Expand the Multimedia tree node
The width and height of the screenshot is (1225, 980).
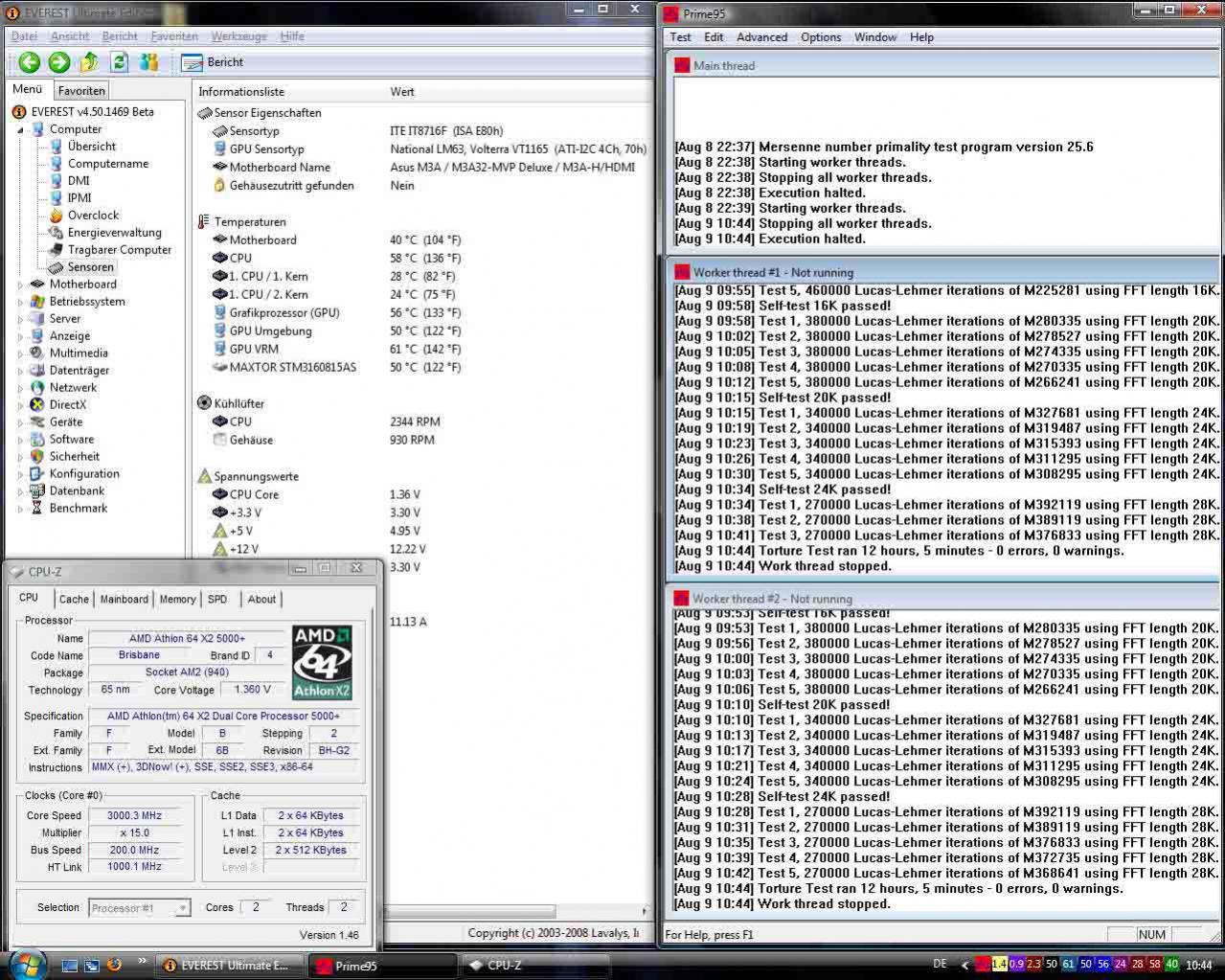point(21,353)
